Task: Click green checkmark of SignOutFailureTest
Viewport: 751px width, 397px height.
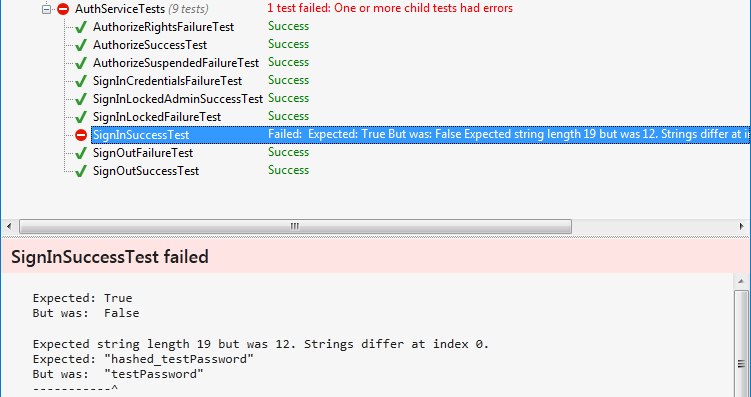Action: (x=81, y=153)
